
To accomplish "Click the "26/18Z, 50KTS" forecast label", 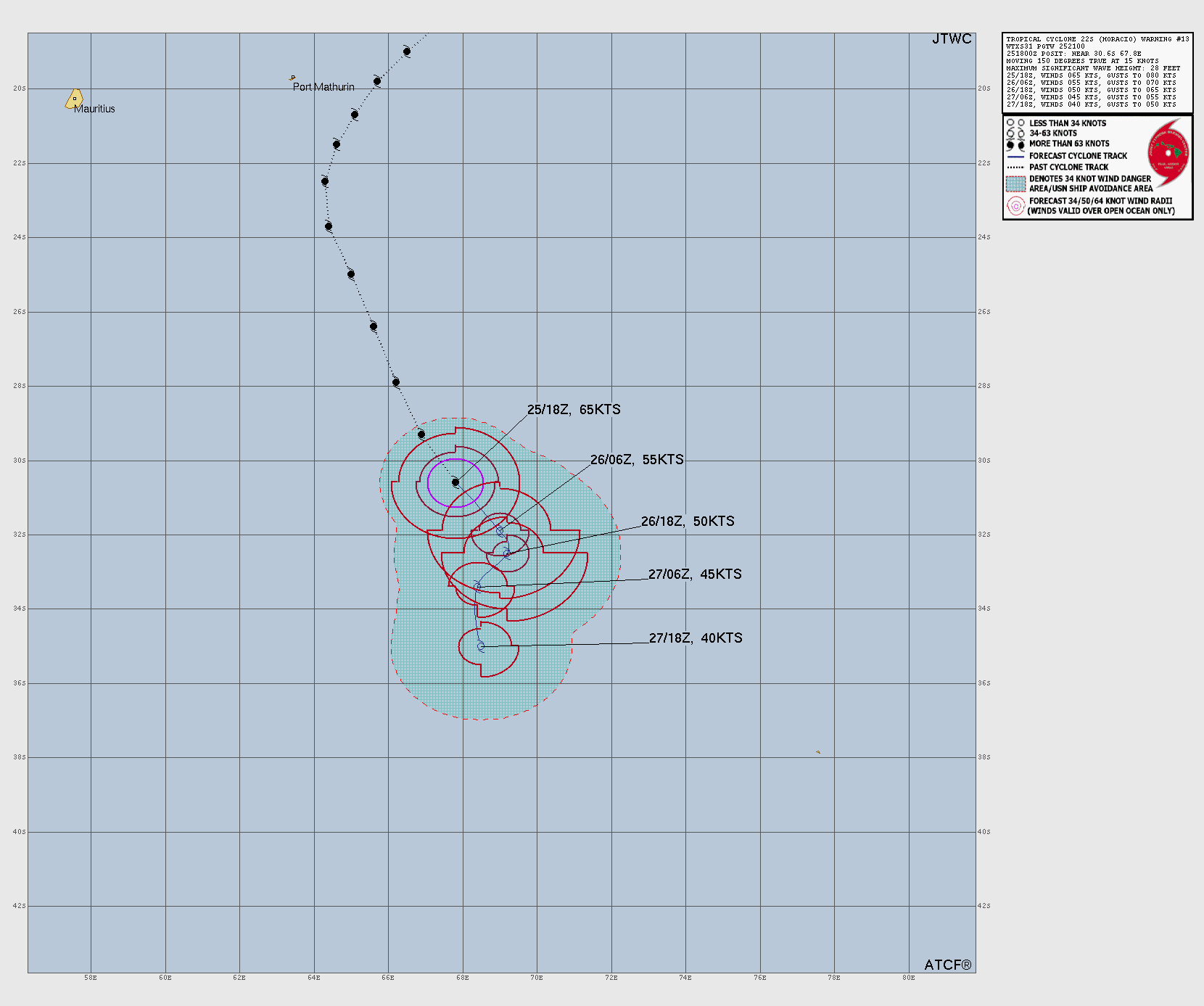I will point(688,521).
